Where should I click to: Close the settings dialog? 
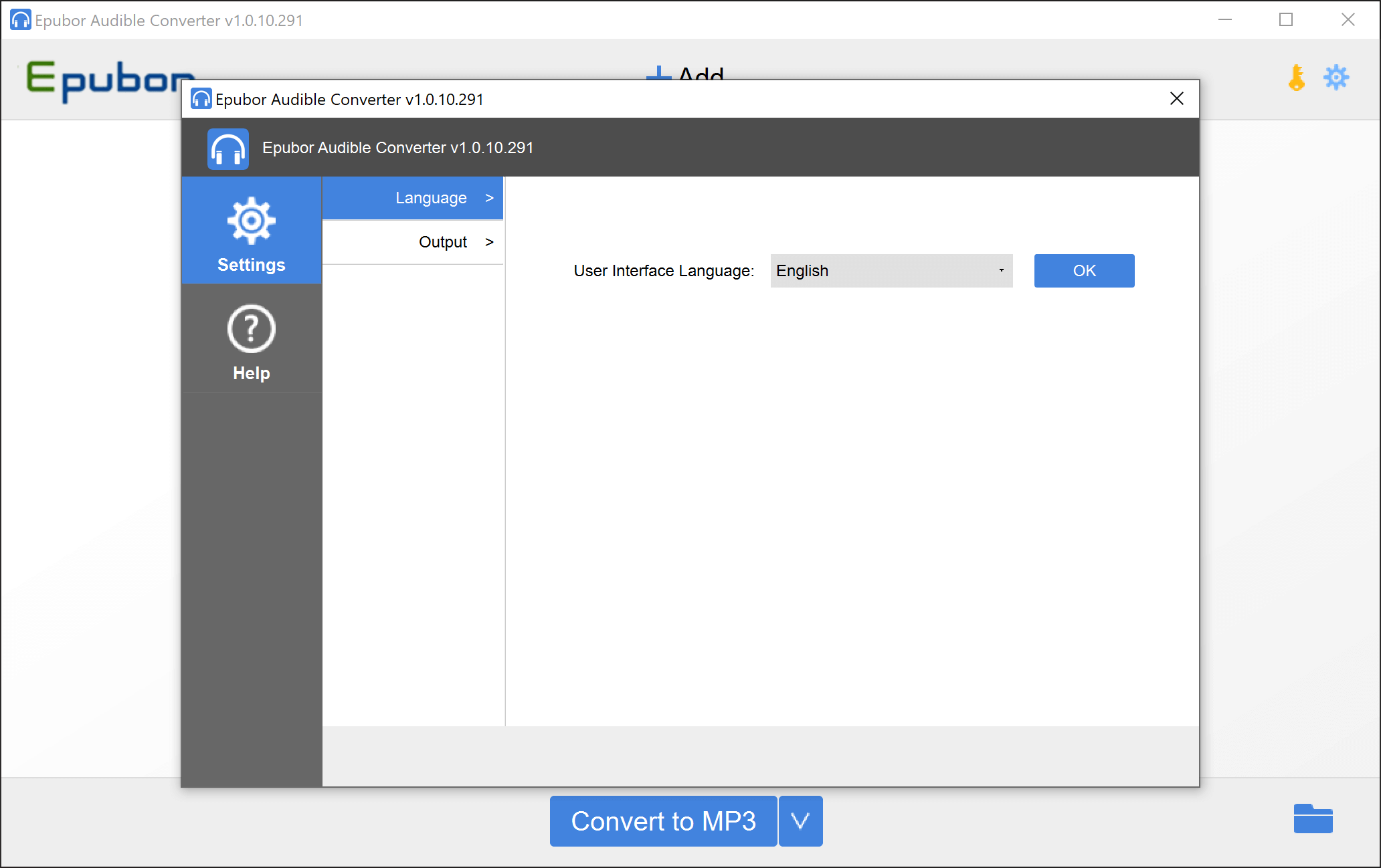tap(1177, 99)
